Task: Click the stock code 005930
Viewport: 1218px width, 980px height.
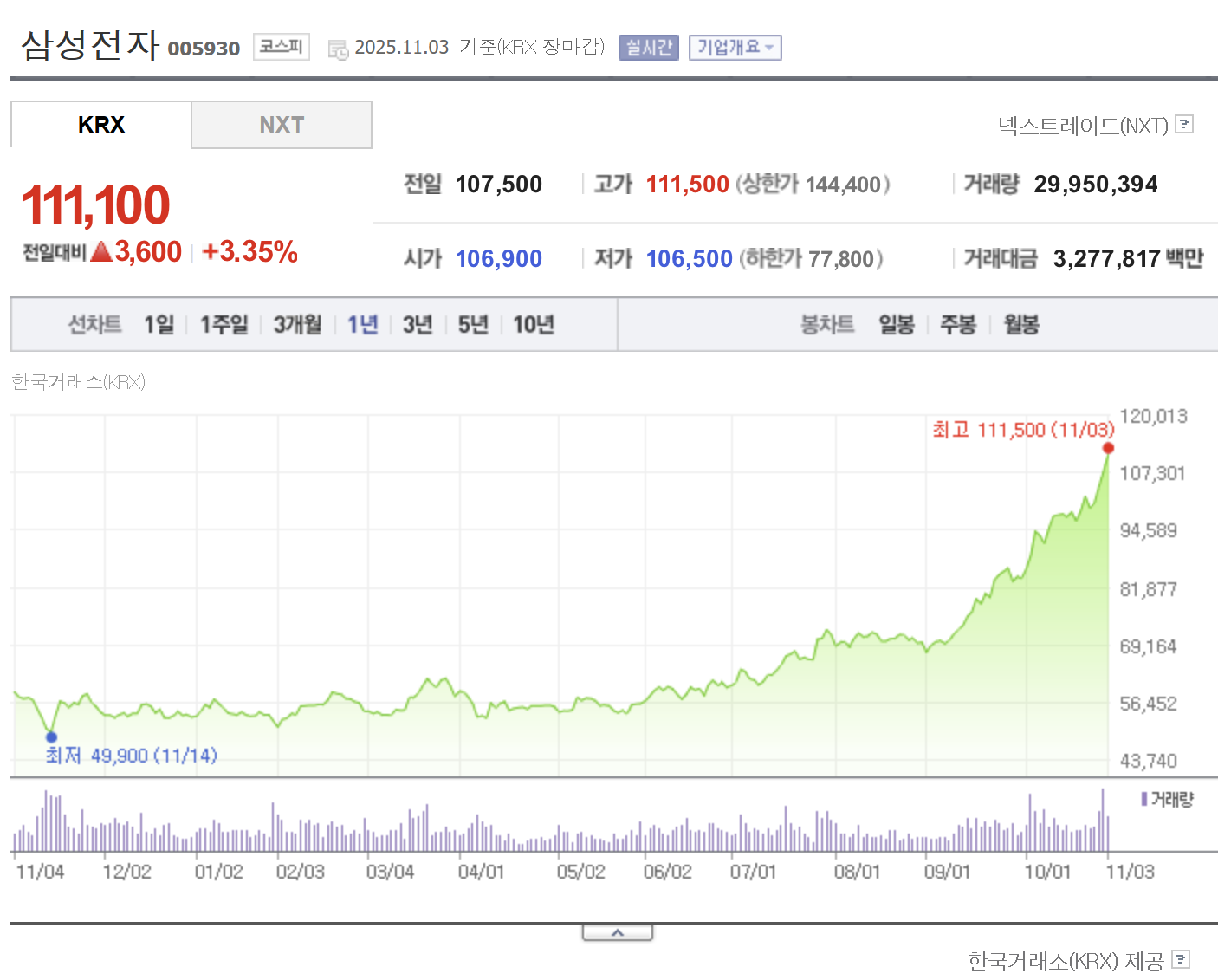Action: pyautogui.click(x=204, y=49)
